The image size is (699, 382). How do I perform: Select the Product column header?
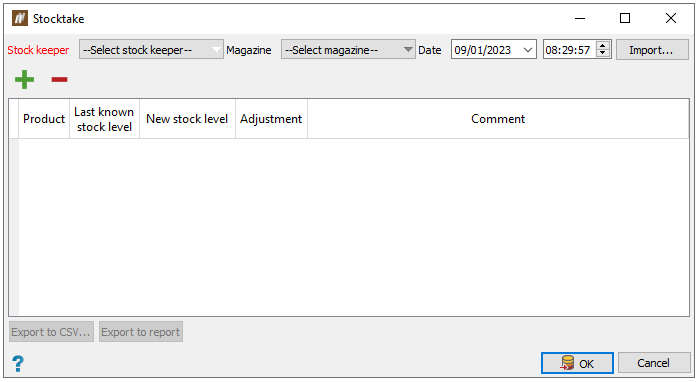(44, 119)
